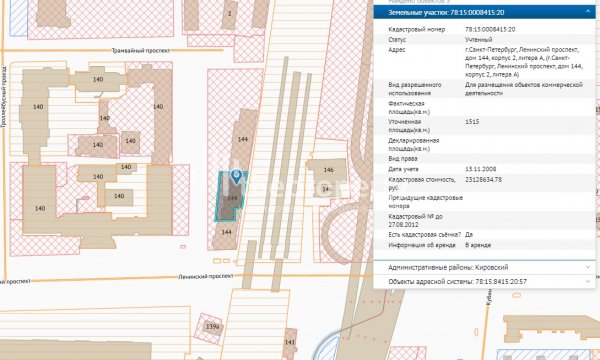Image resolution: width=600 pixels, height=360 pixels.
Task: Click building 146 on the map
Action: pos(328,170)
